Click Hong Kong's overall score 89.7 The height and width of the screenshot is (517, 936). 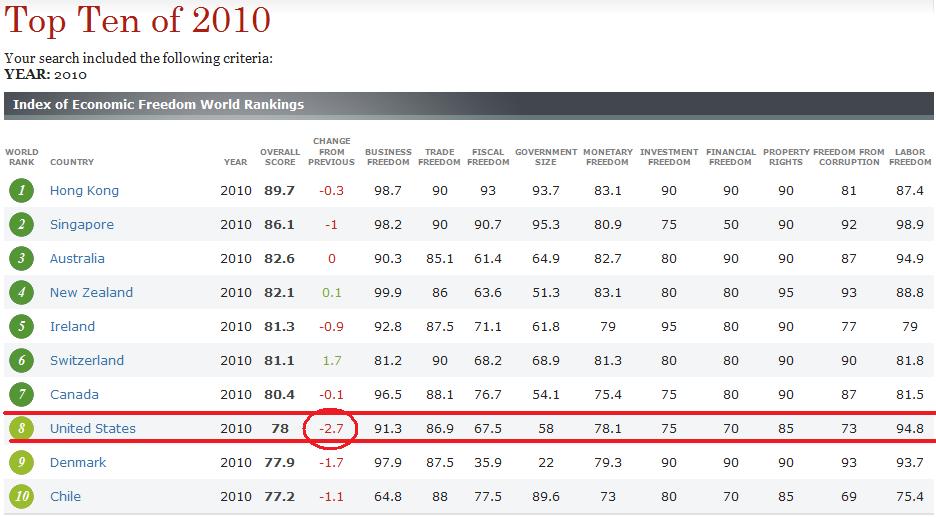click(x=279, y=190)
